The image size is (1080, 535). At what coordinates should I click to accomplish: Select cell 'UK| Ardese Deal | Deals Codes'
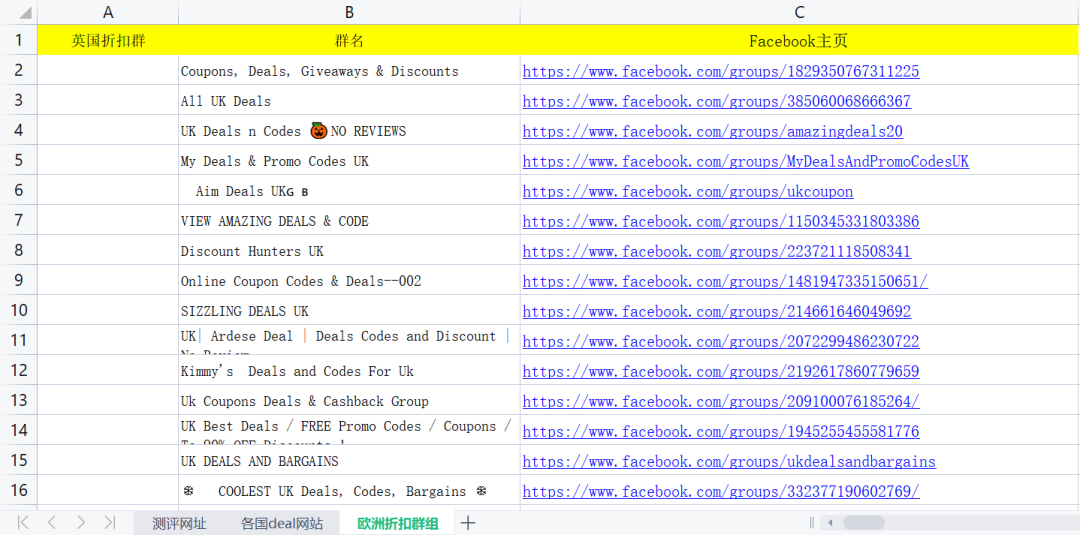pyautogui.click(x=349, y=341)
